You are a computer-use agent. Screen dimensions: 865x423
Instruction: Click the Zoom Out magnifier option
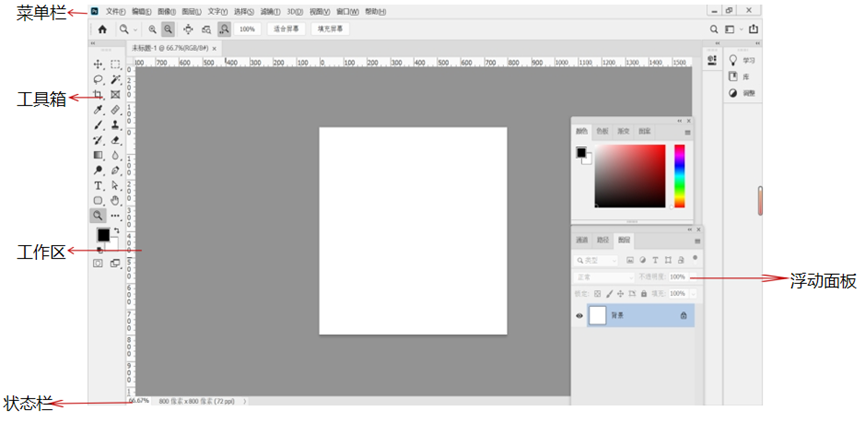tap(168, 29)
